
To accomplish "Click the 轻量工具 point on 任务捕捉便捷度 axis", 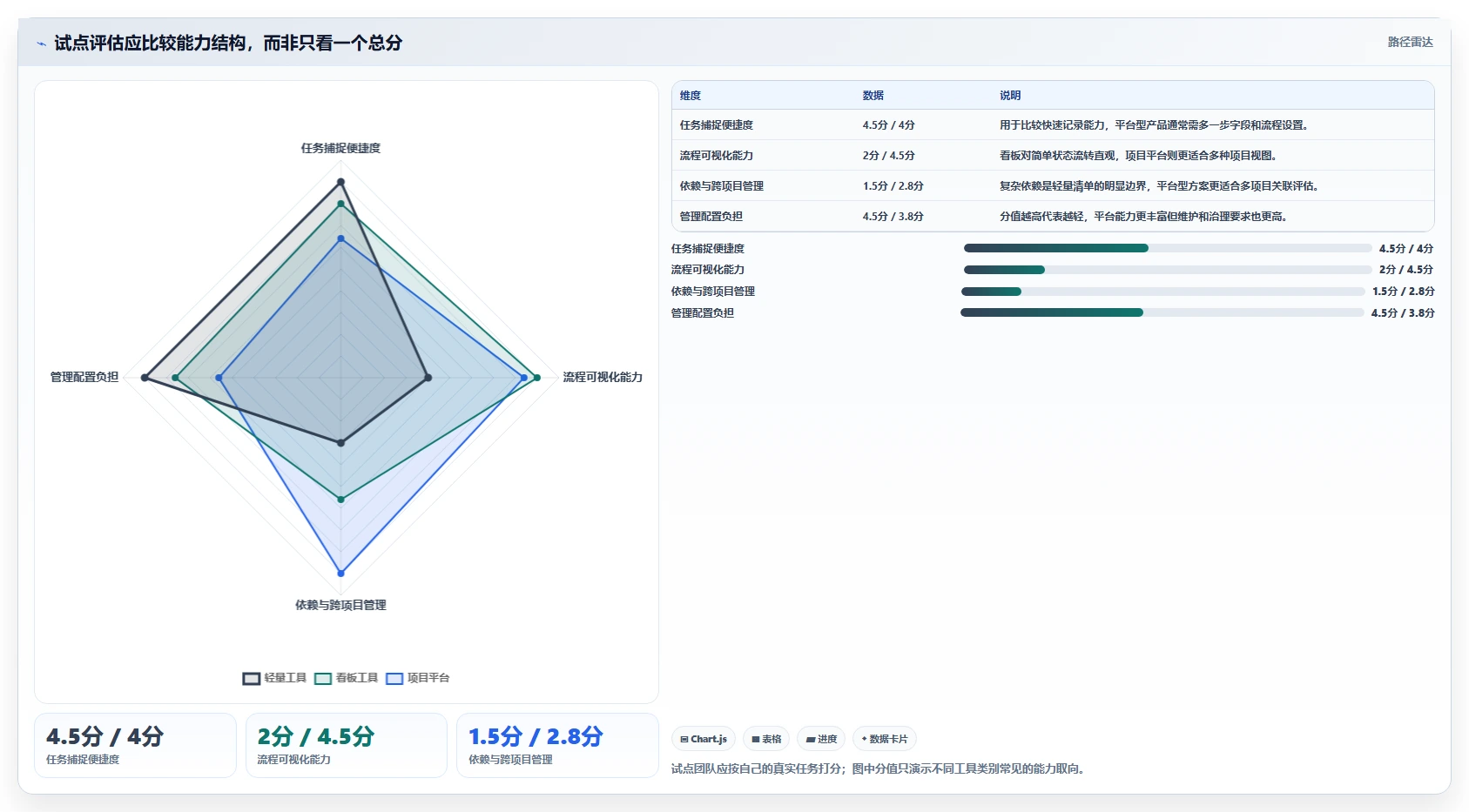I will [340, 182].
